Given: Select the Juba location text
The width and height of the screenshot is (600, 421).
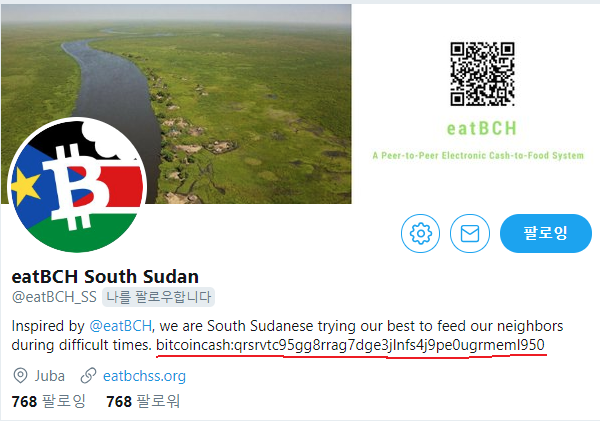Looking at the screenshot, I should pos(50,376).
